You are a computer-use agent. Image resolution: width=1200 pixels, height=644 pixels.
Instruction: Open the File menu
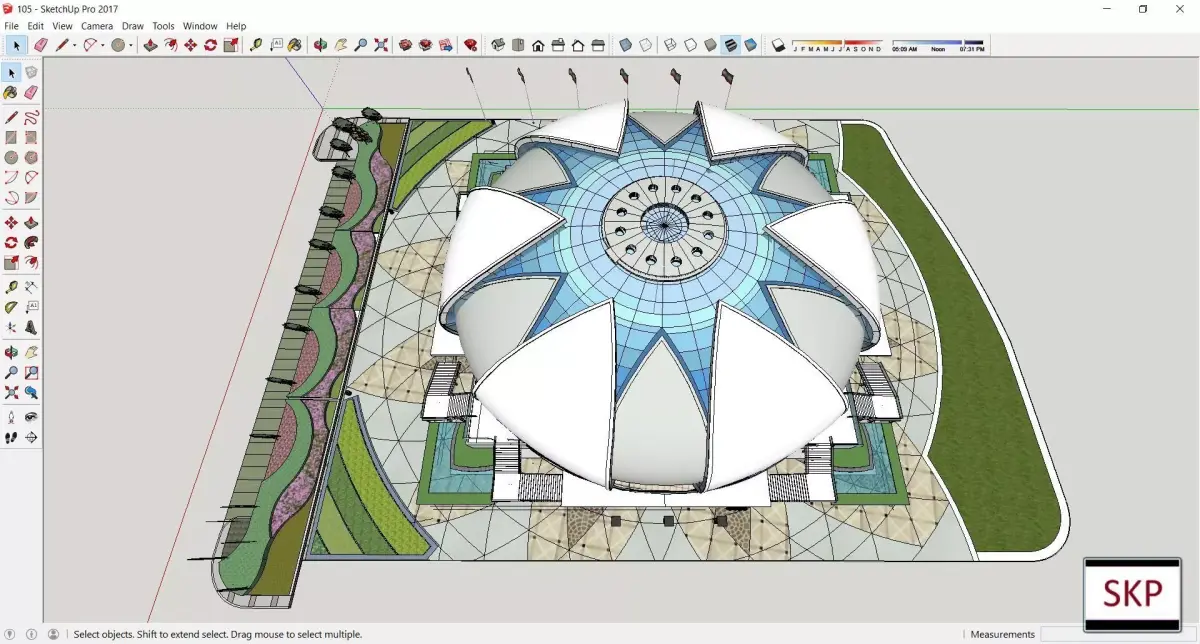[x=12, y=26]
